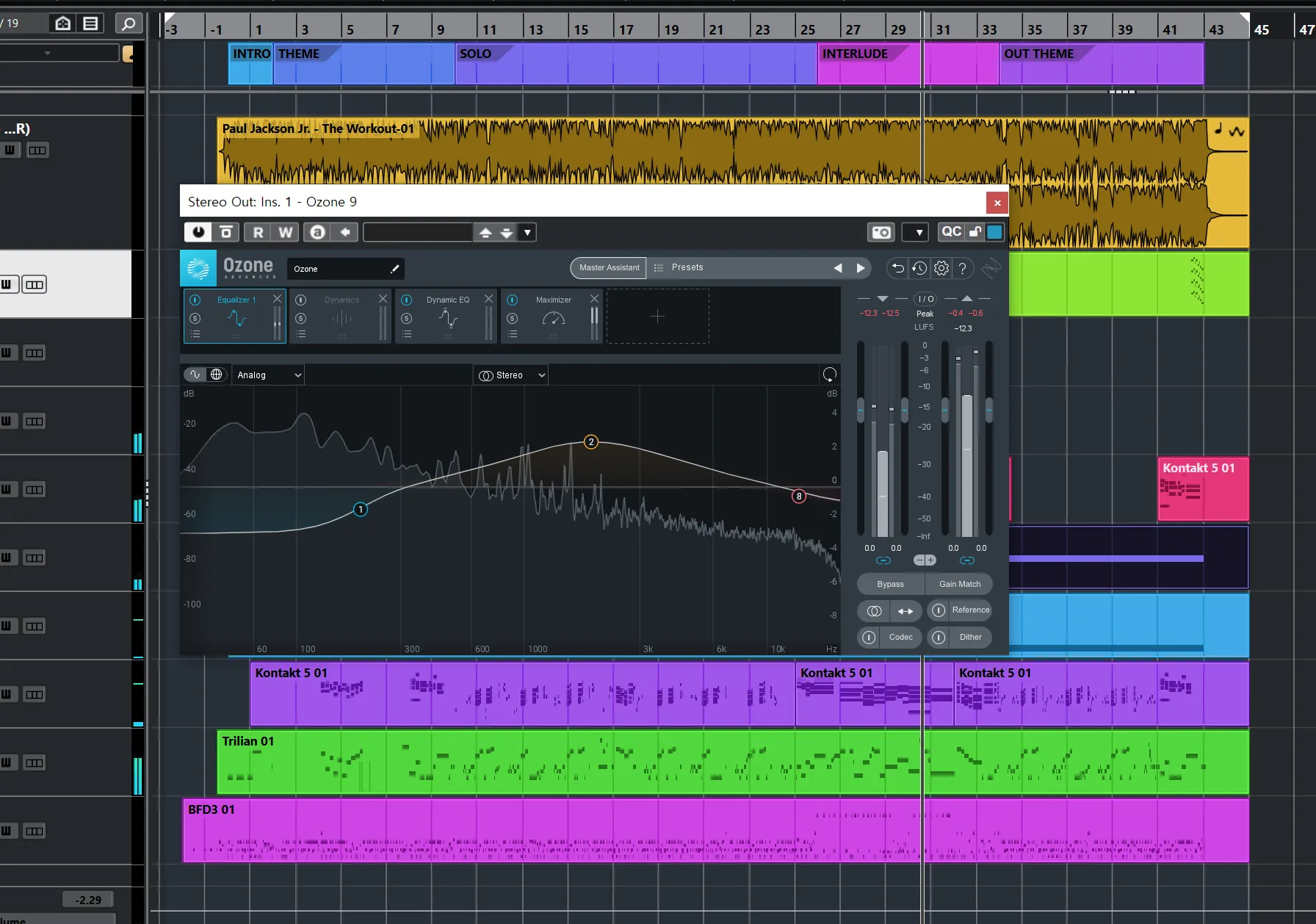Remove the Maximizer module

594,299
